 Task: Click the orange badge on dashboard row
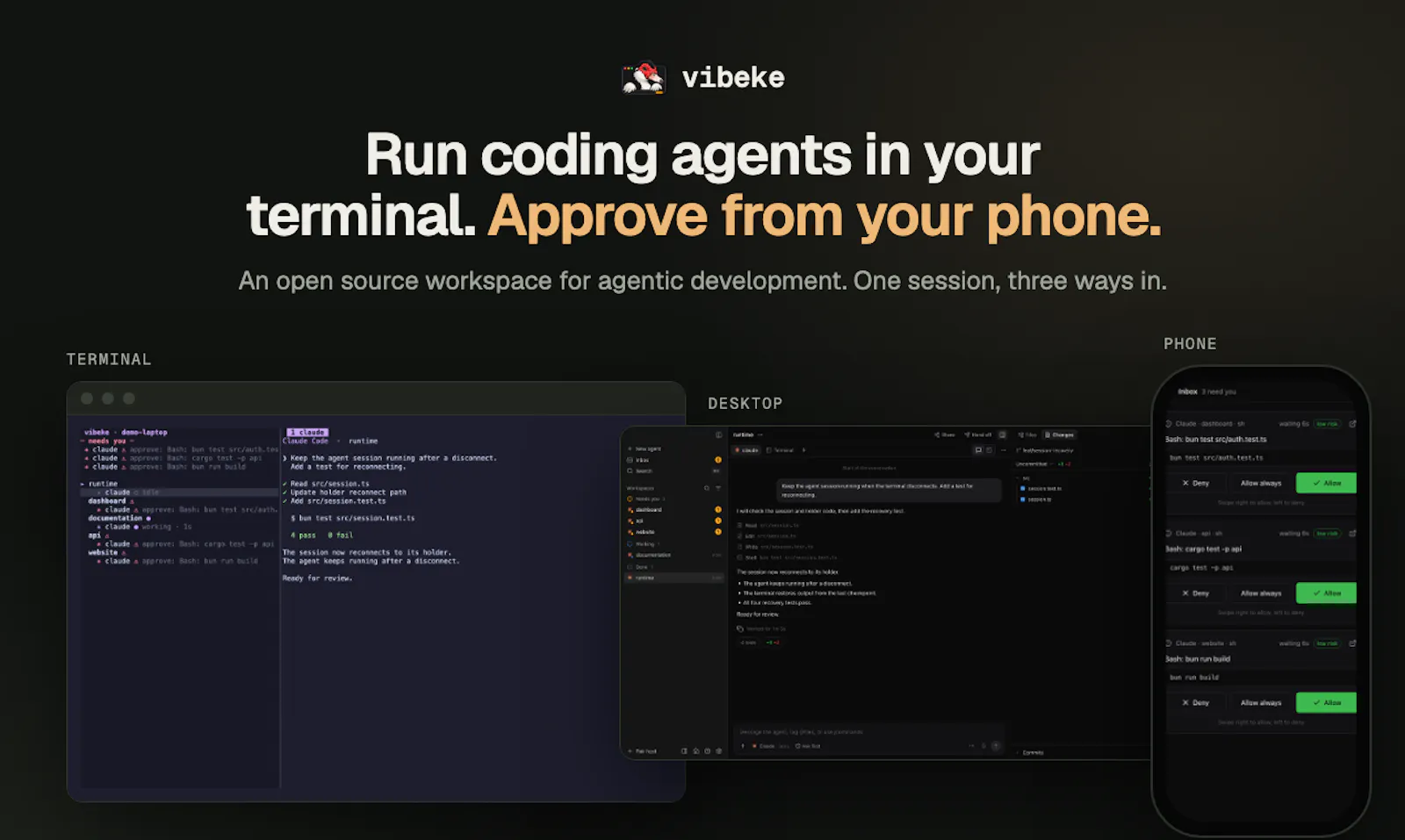[x=718, y=509]
